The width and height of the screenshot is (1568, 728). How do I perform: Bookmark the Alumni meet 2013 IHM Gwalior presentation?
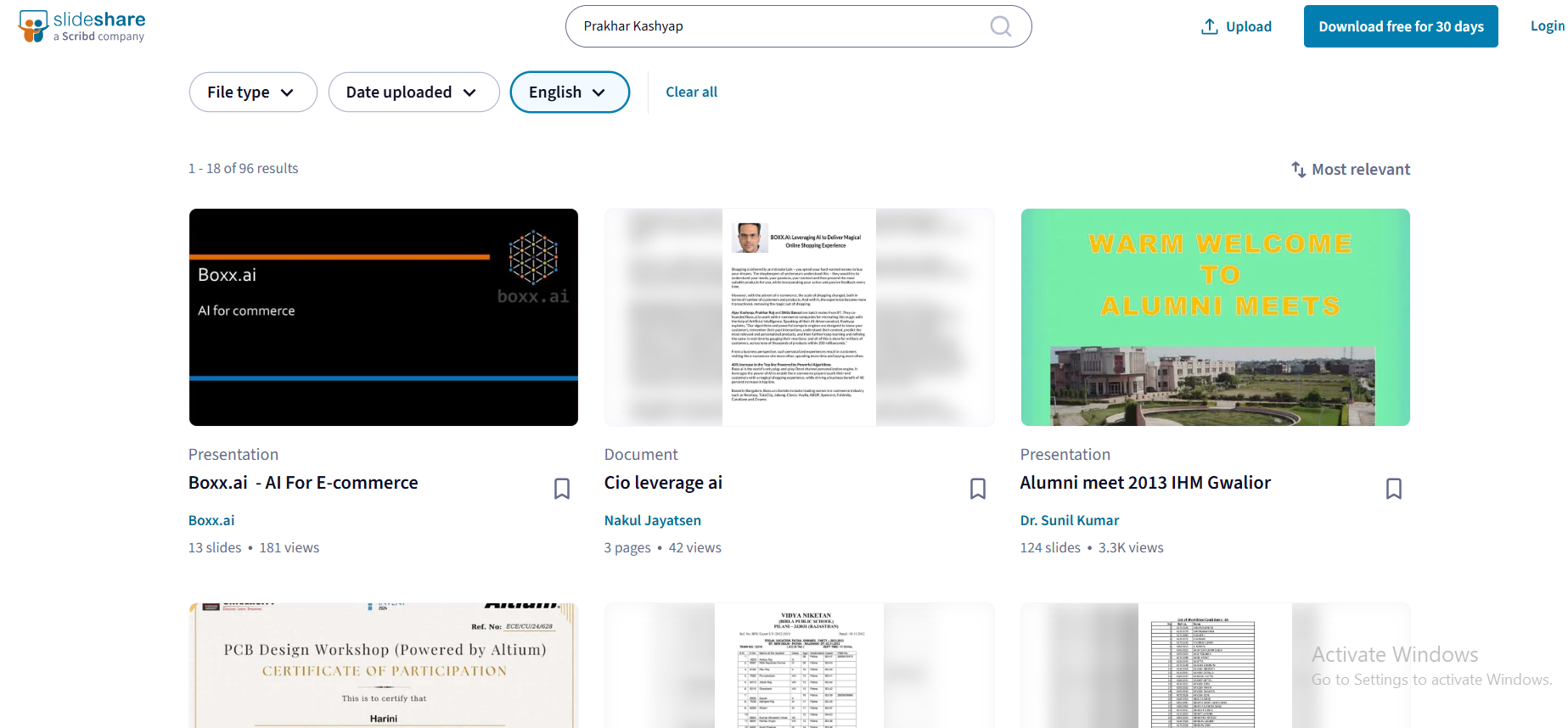[x=1394, y=489]
